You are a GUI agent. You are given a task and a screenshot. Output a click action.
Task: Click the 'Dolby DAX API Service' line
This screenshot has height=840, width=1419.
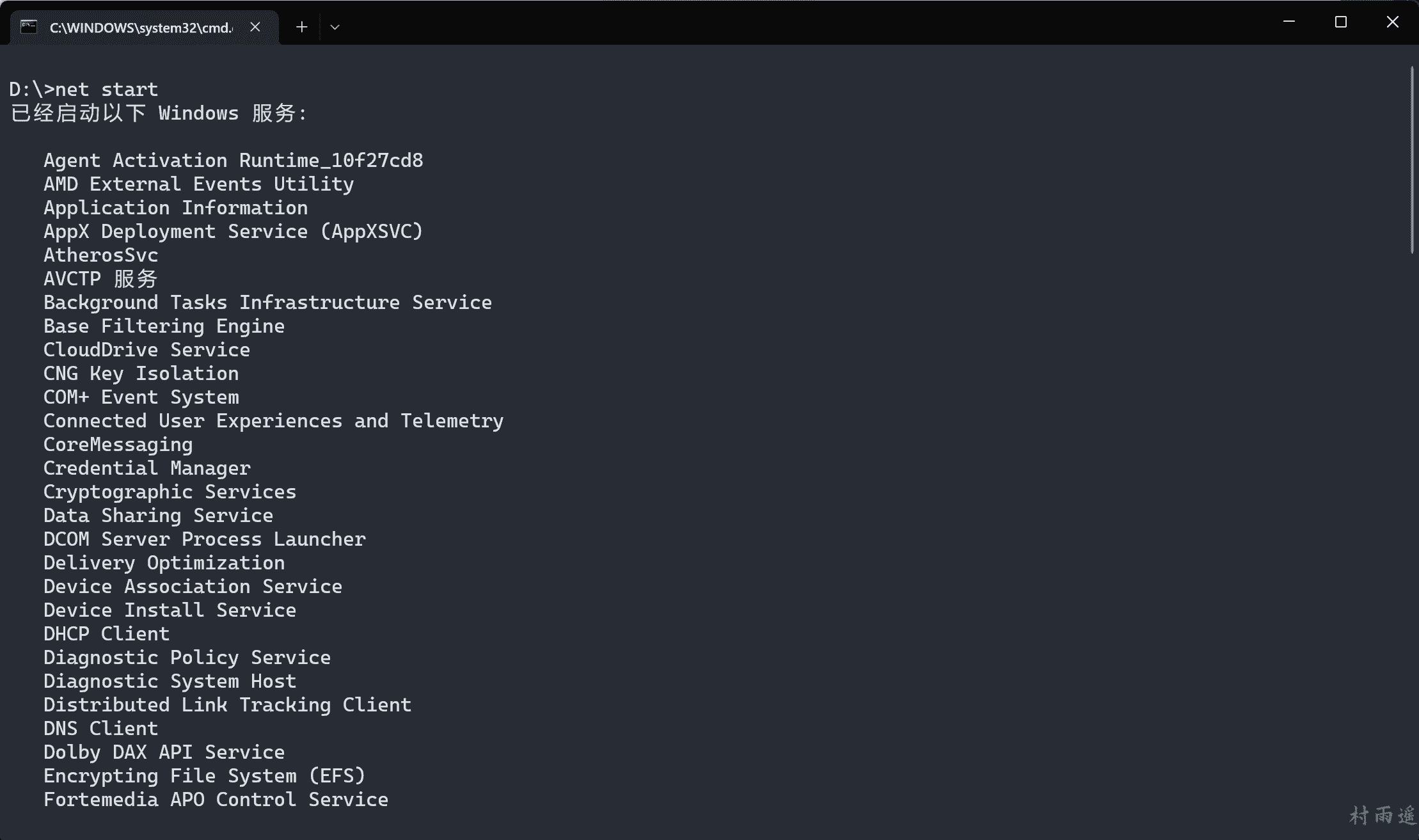point(164,752)
